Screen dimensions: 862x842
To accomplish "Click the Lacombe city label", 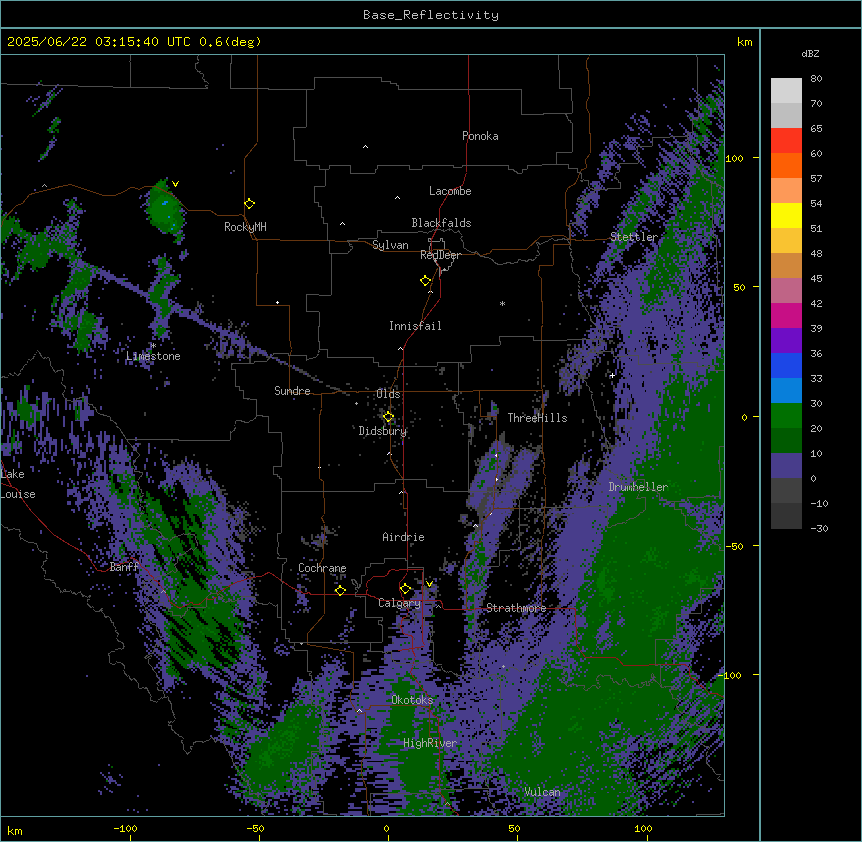I will tap(450, 191).
